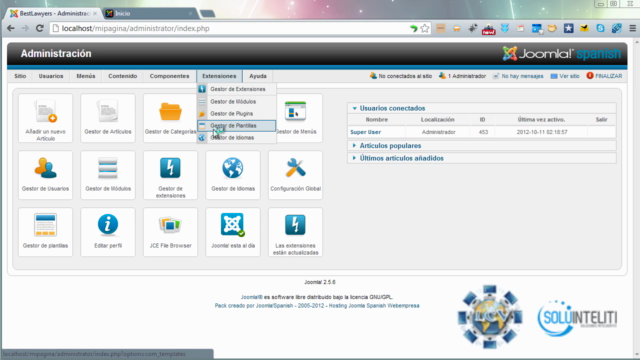The width and height of the screenshot is (640, 360).
Task: Click the browser back arrow
Action: tap(11, 29)
